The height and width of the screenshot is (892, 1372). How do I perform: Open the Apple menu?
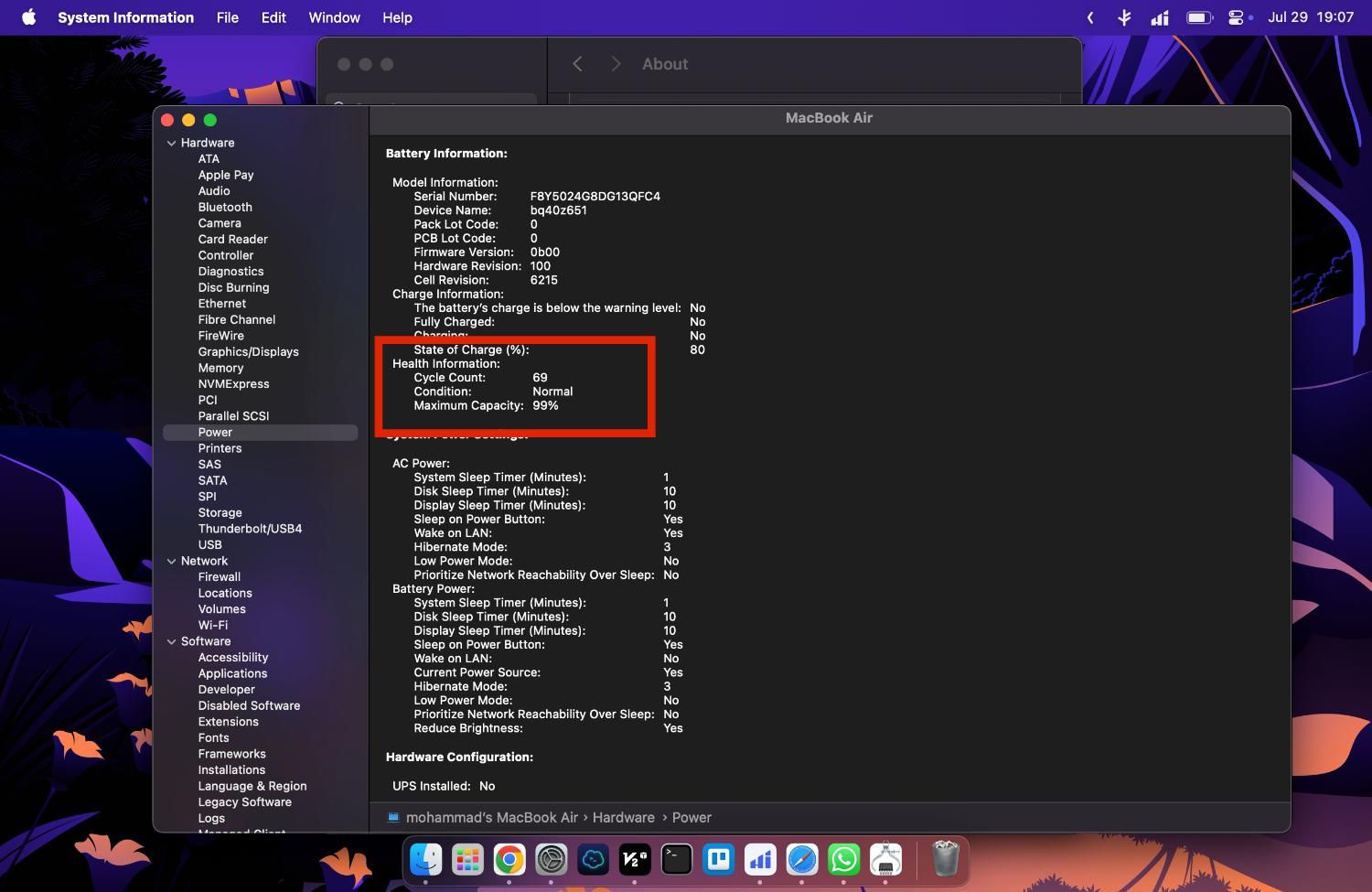(x=28, y=17)
